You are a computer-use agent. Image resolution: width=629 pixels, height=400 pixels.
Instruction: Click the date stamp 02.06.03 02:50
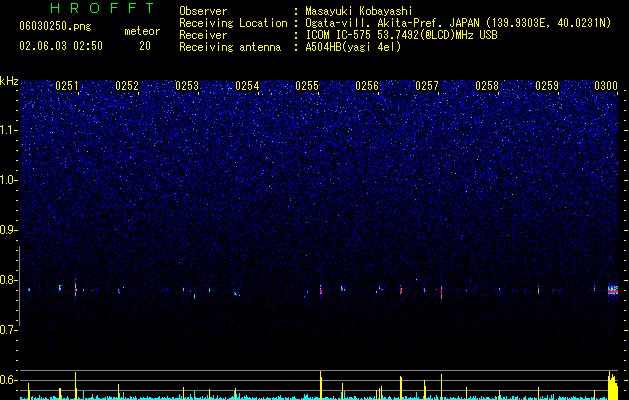[x=61, y=46]
